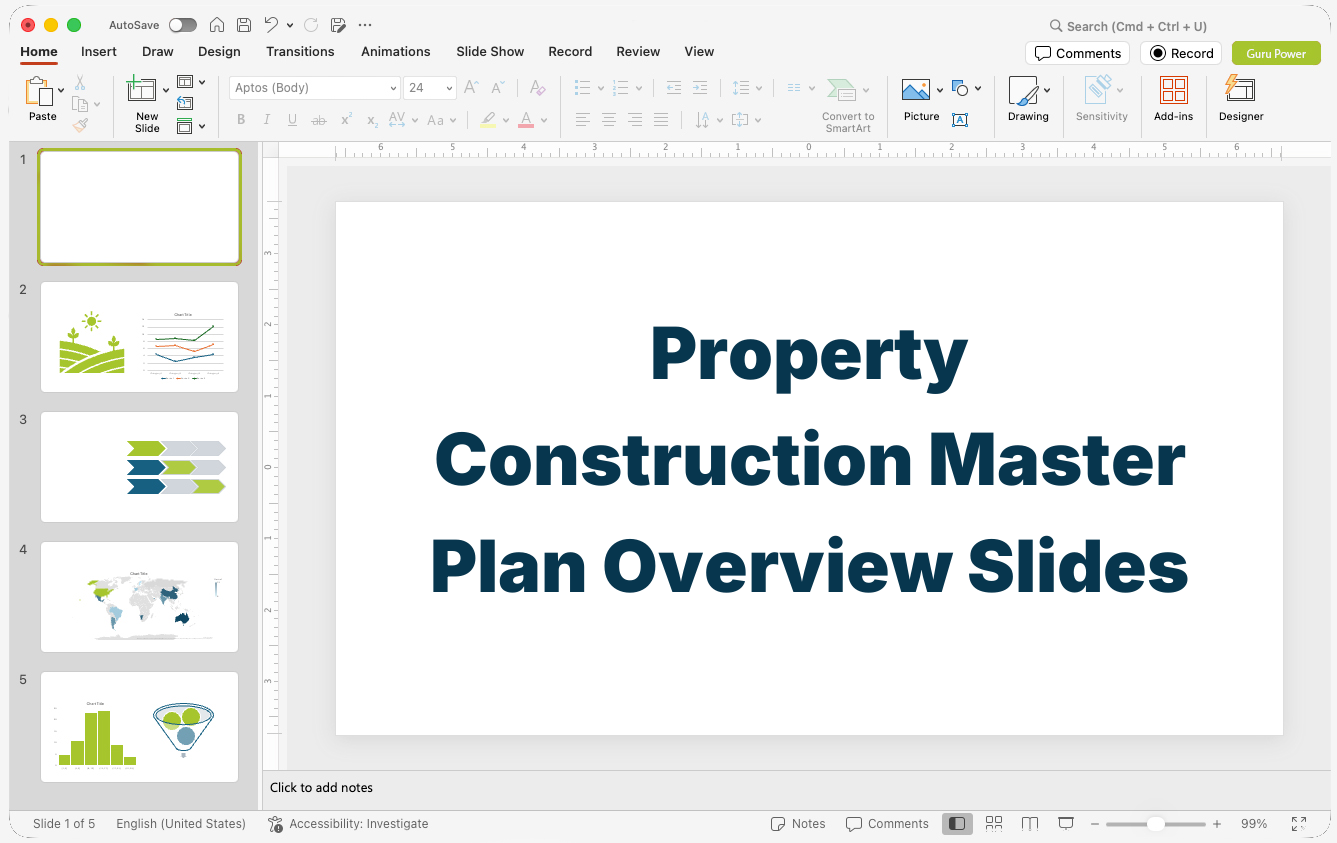
Task: Expand the Drawing options arrow
Action: 1047,90
